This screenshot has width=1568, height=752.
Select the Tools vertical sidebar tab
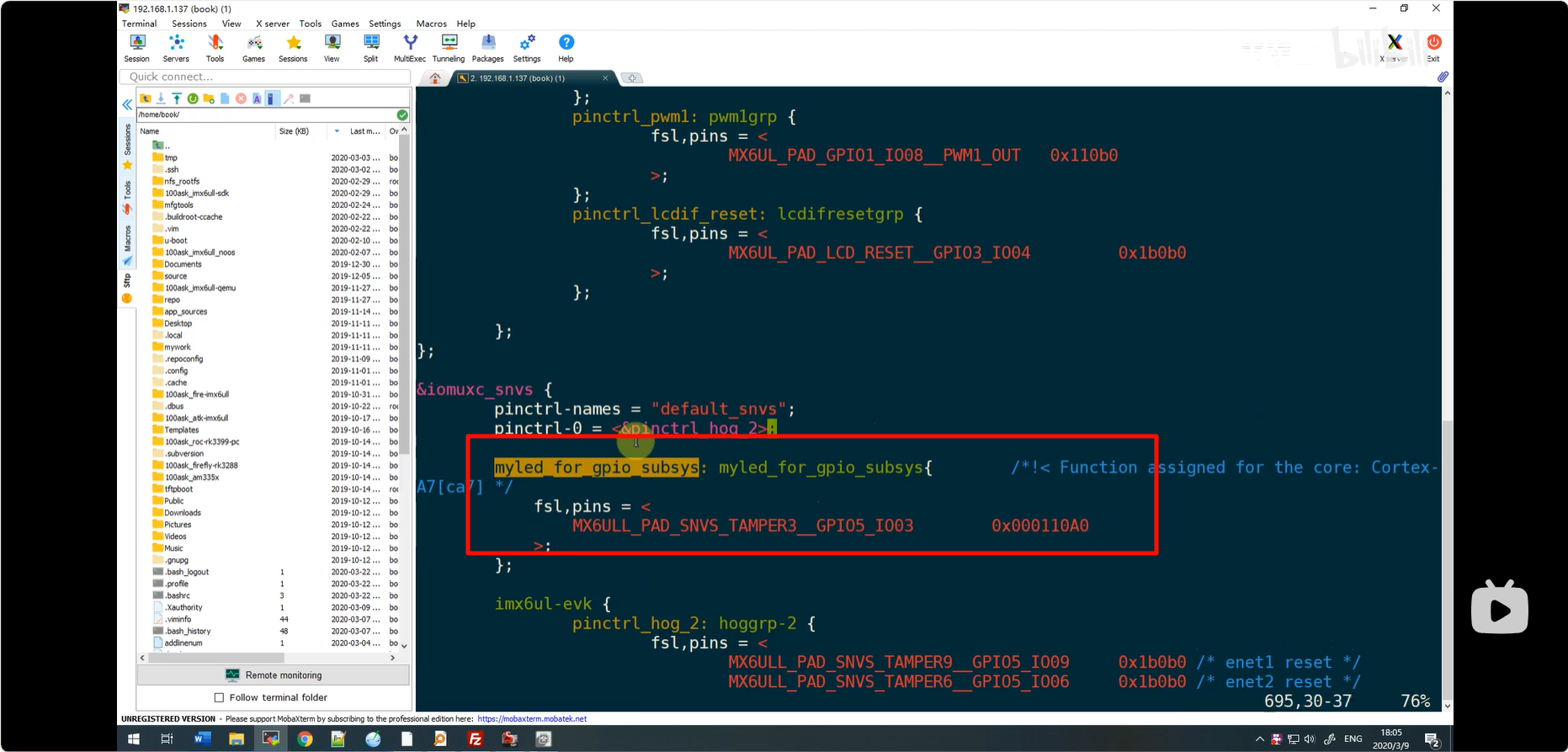[127, 196]
